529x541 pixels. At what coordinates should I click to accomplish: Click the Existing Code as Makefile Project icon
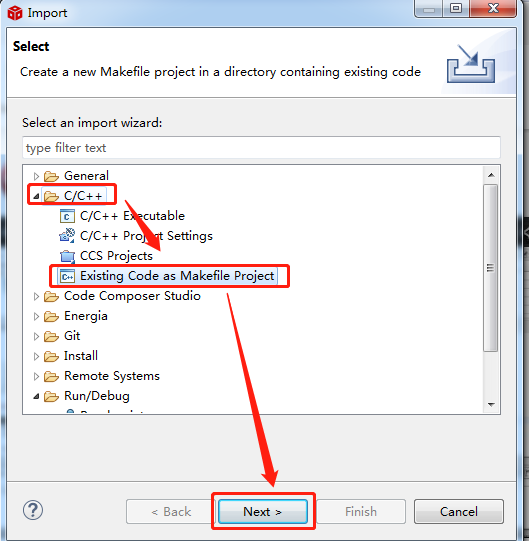point(67,276)
